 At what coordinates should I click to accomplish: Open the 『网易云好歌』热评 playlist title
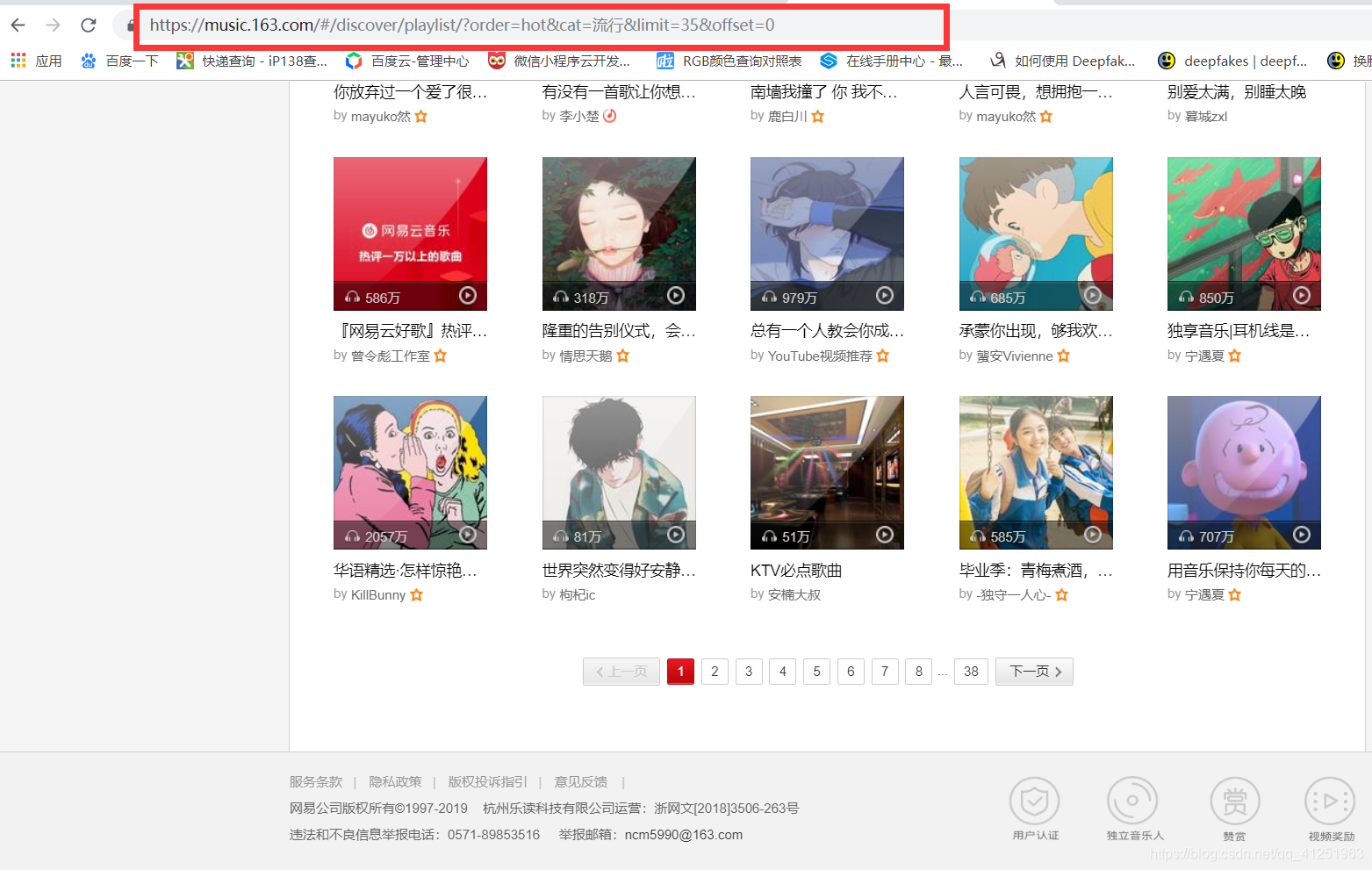click(410, 331)
